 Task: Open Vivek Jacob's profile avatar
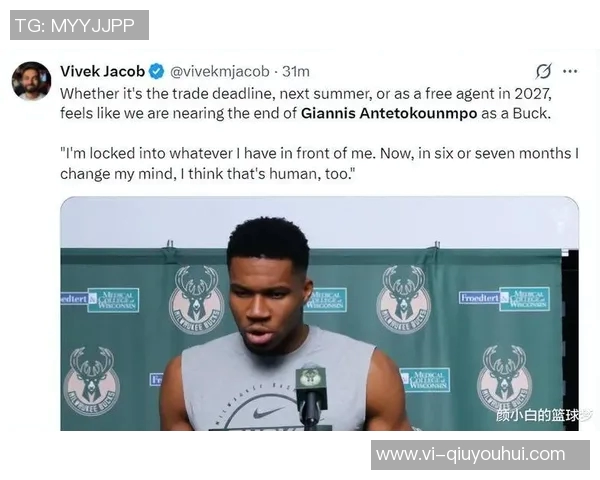tap(31, 81)
